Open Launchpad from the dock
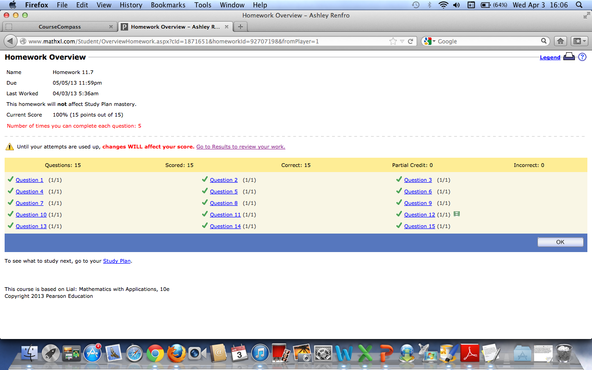The height and width of the screenshot is (370, 592). pos(51,354)
